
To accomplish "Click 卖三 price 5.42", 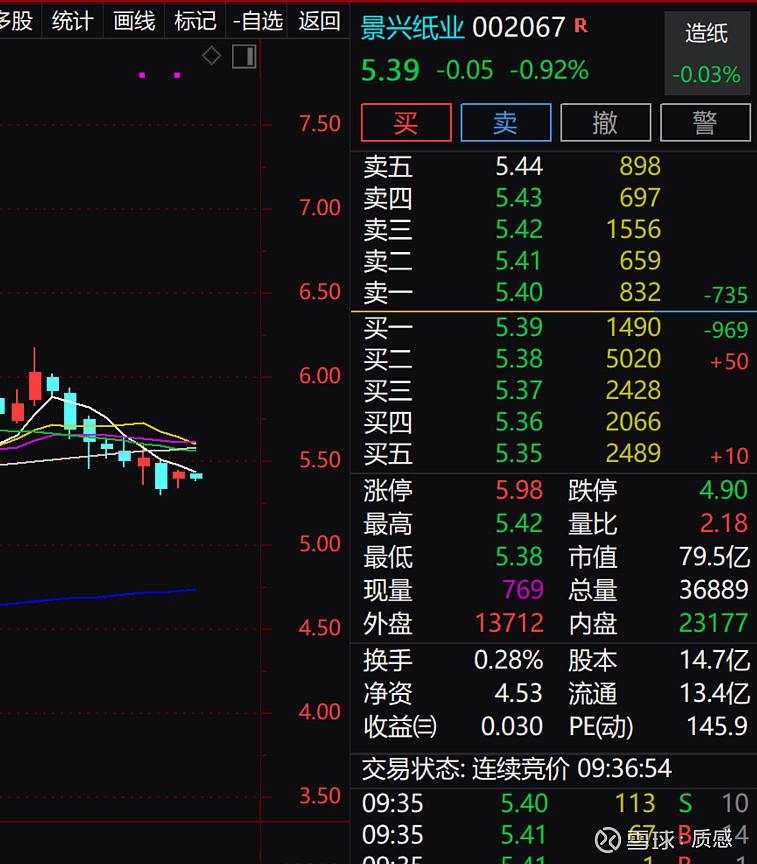I will point(519,229).
